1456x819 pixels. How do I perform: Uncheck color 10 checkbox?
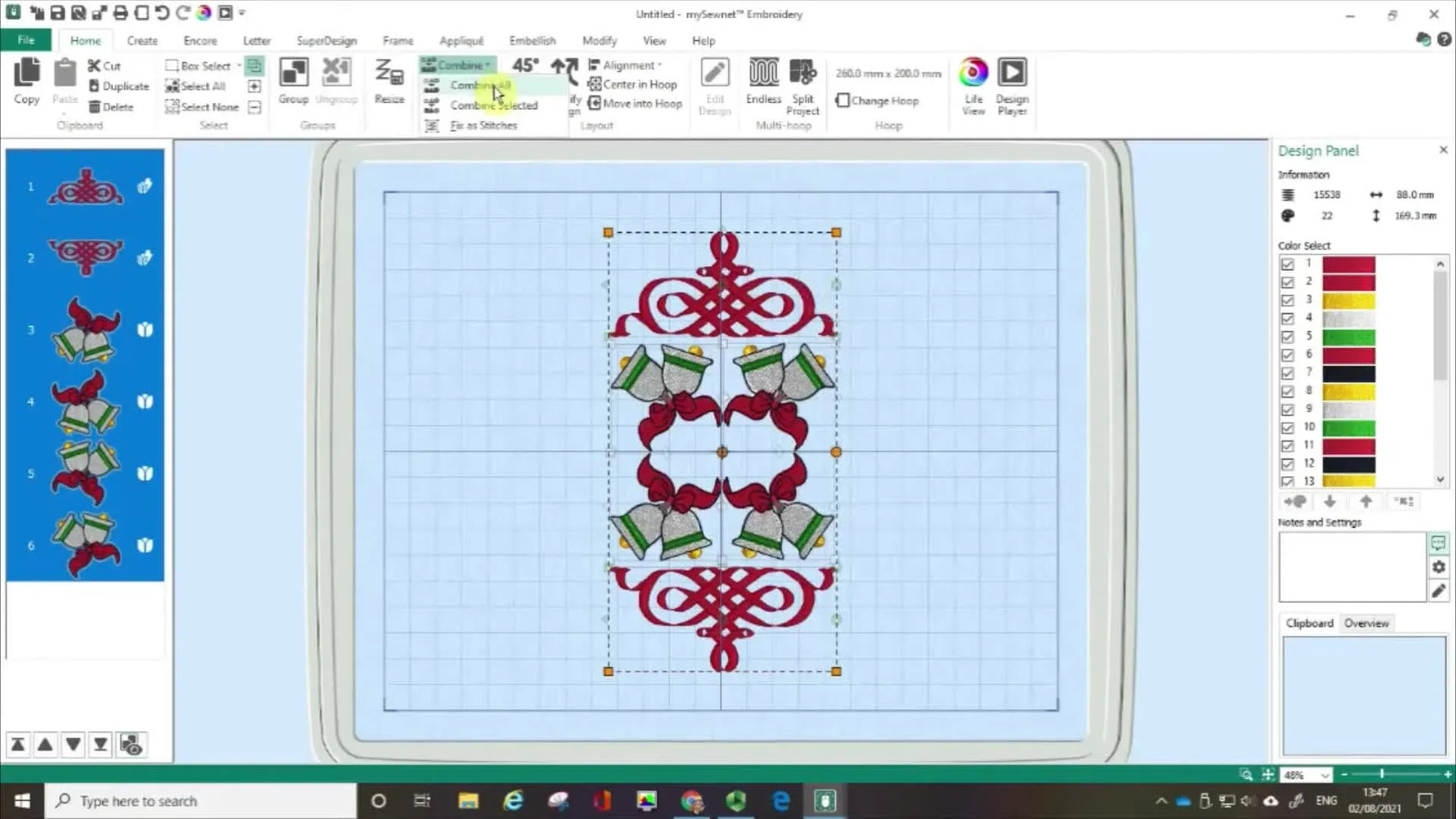click(x=1287, y=428)
